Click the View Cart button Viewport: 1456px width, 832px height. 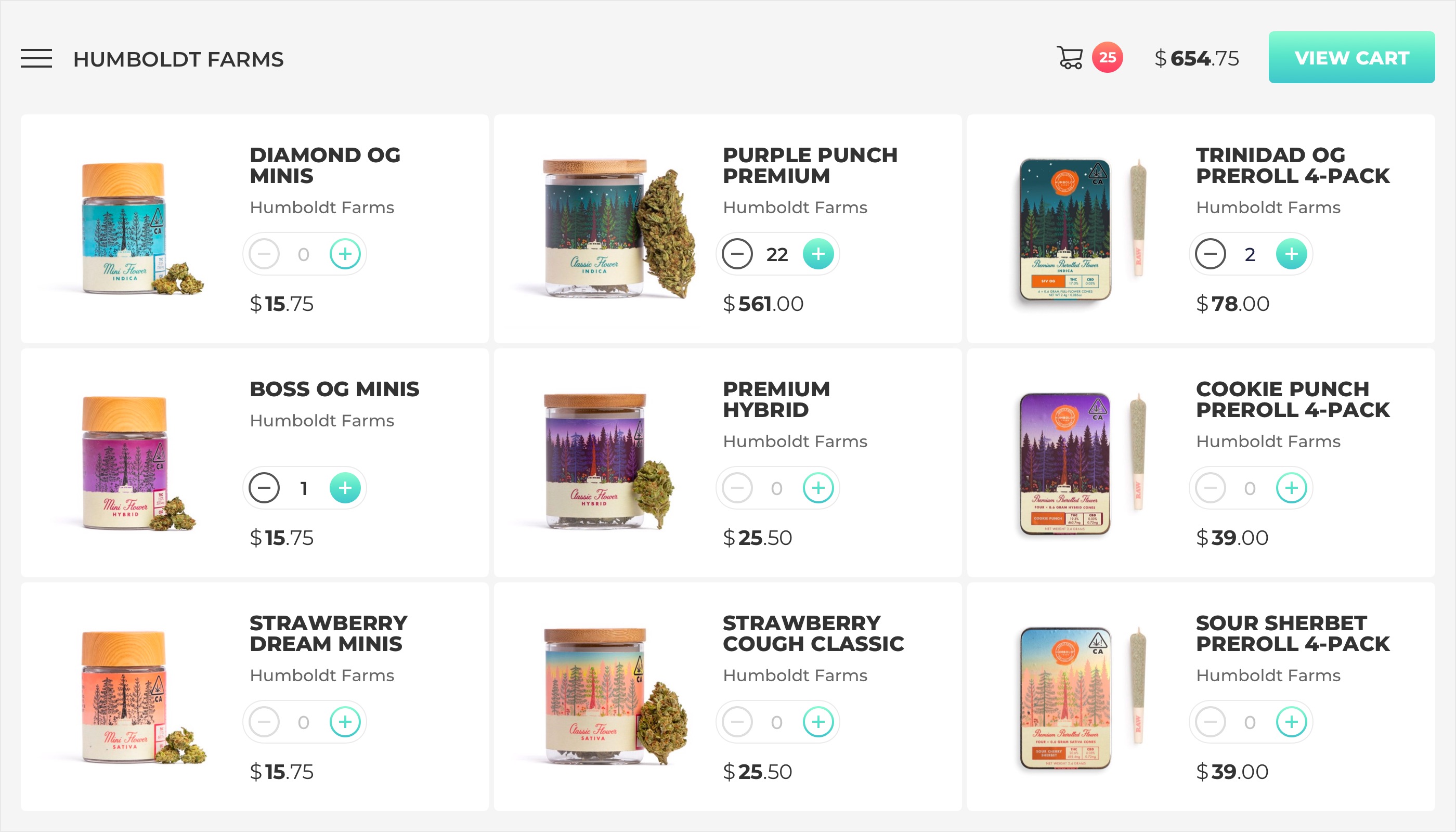point(1351,58)
